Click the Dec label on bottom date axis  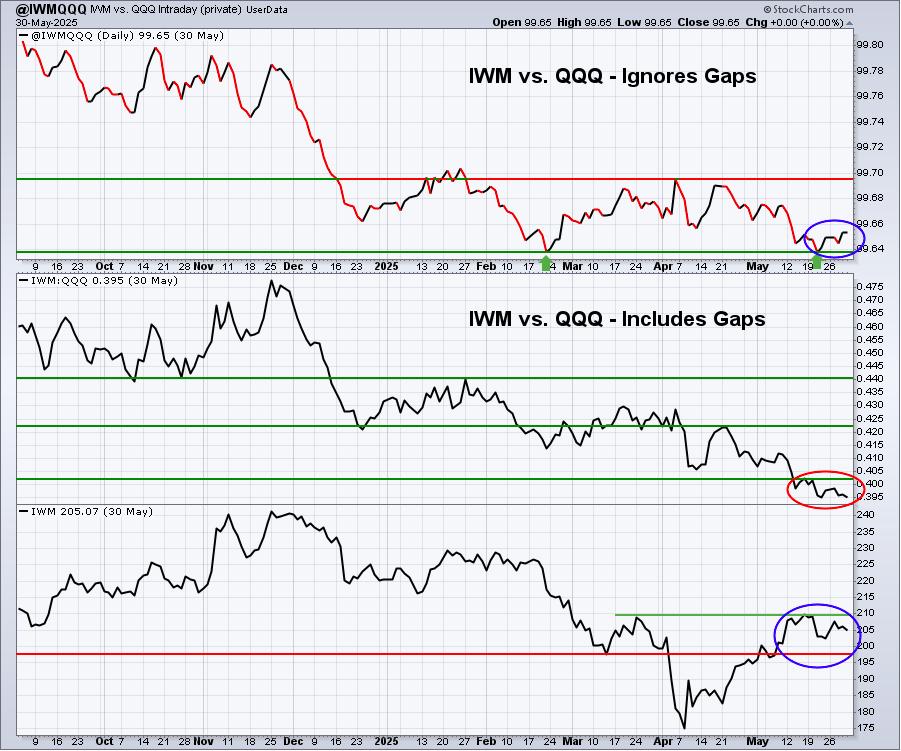click(293, 741)
